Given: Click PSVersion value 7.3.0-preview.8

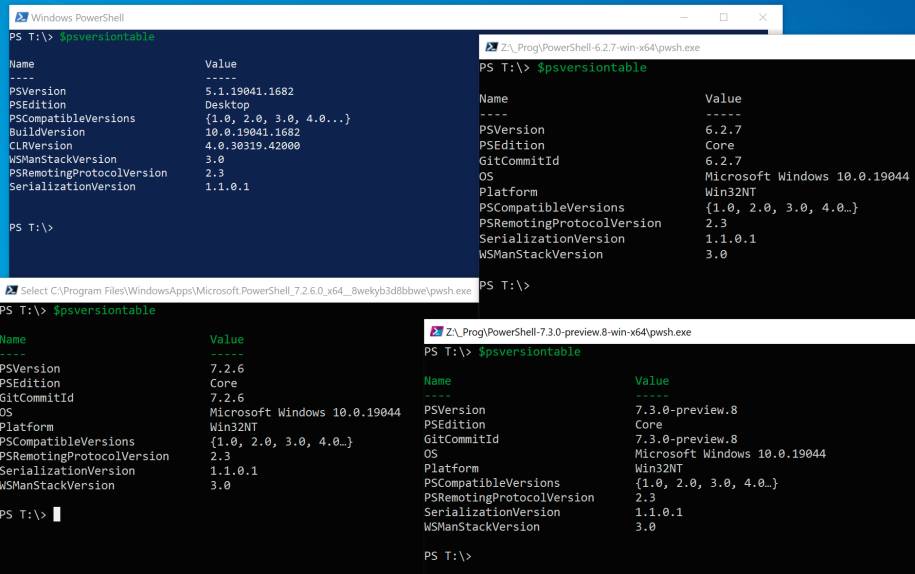Looking at the screenshot, I should point(686,410).
